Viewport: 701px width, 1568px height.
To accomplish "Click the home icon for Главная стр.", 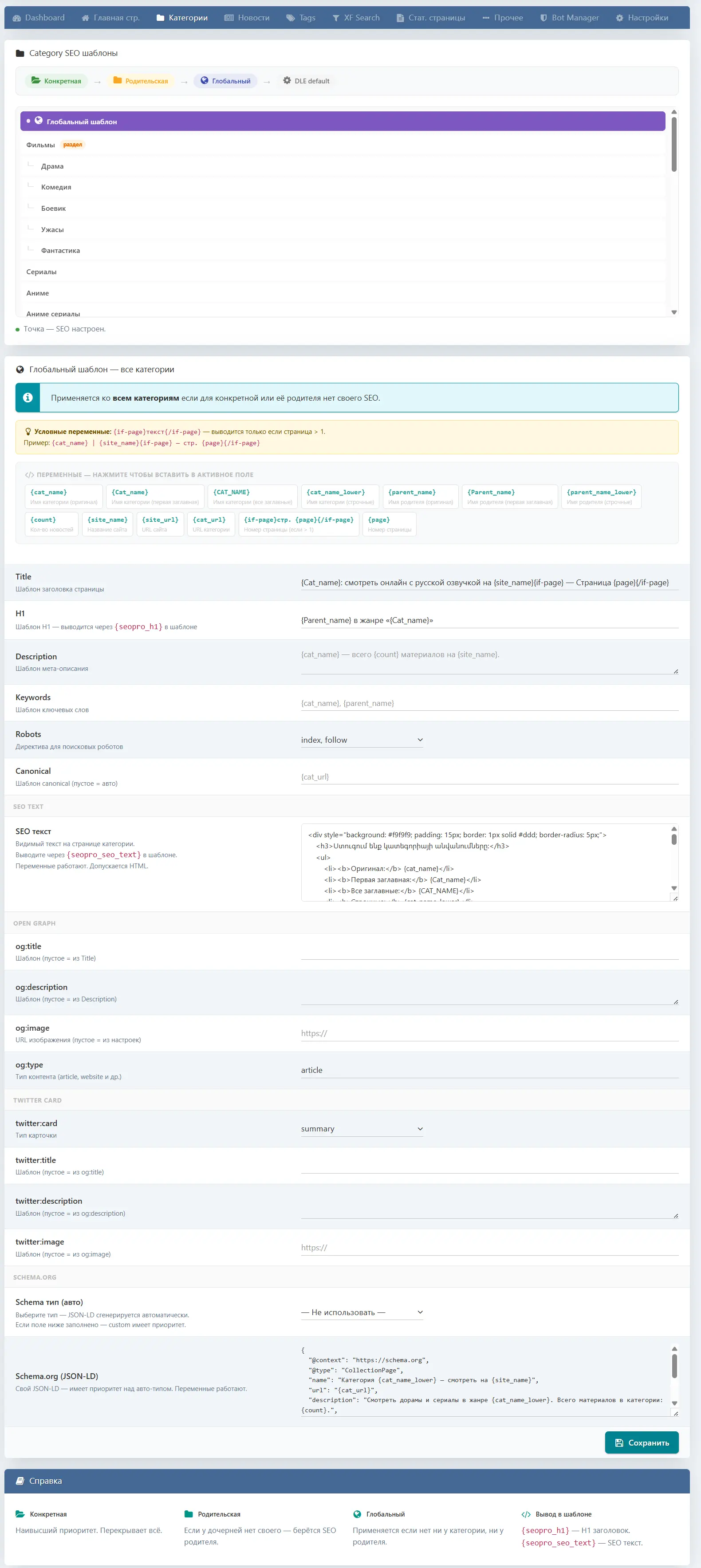I will point(85,18).
